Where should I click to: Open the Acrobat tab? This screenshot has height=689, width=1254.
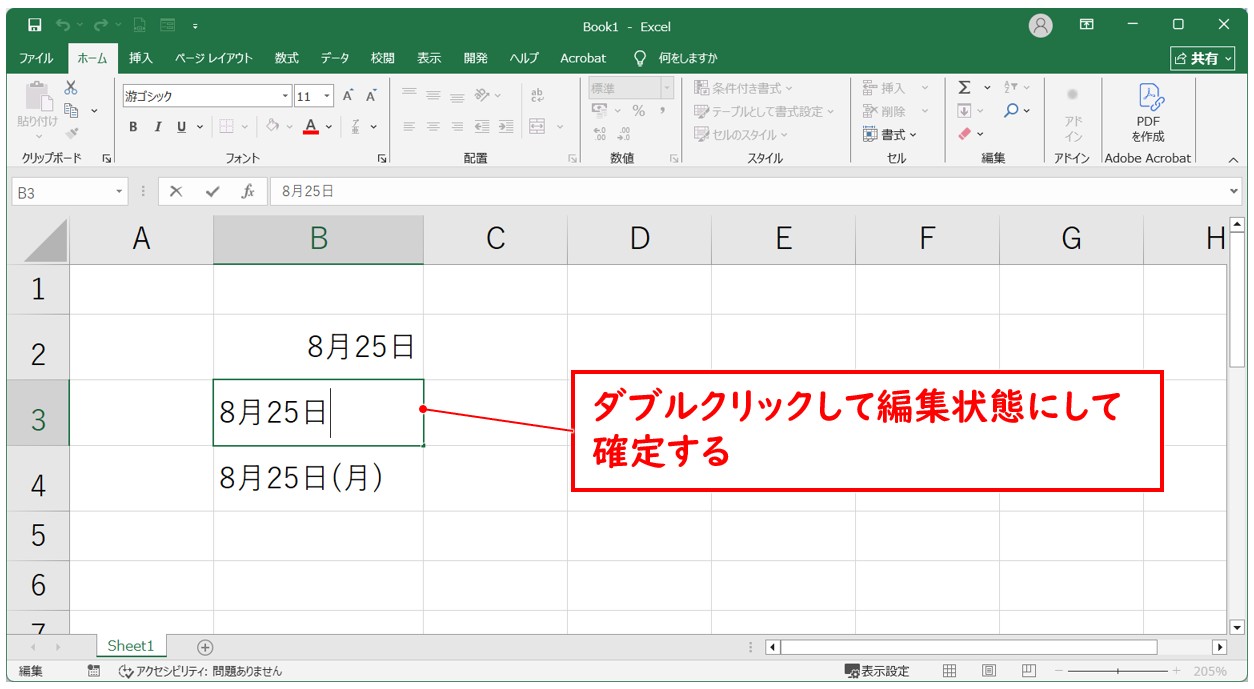click(x=583, y=58)
